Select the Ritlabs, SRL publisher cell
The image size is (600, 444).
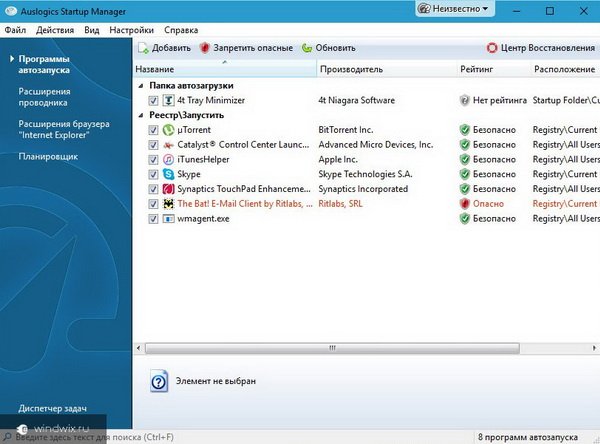pyautogui.click(x=340, y=204)
